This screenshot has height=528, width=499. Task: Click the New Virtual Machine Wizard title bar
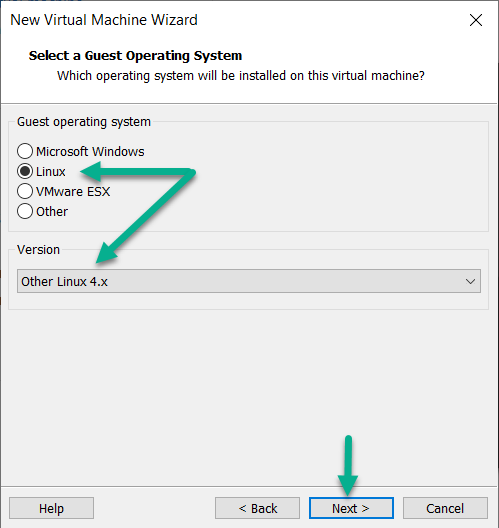point(236,20)
